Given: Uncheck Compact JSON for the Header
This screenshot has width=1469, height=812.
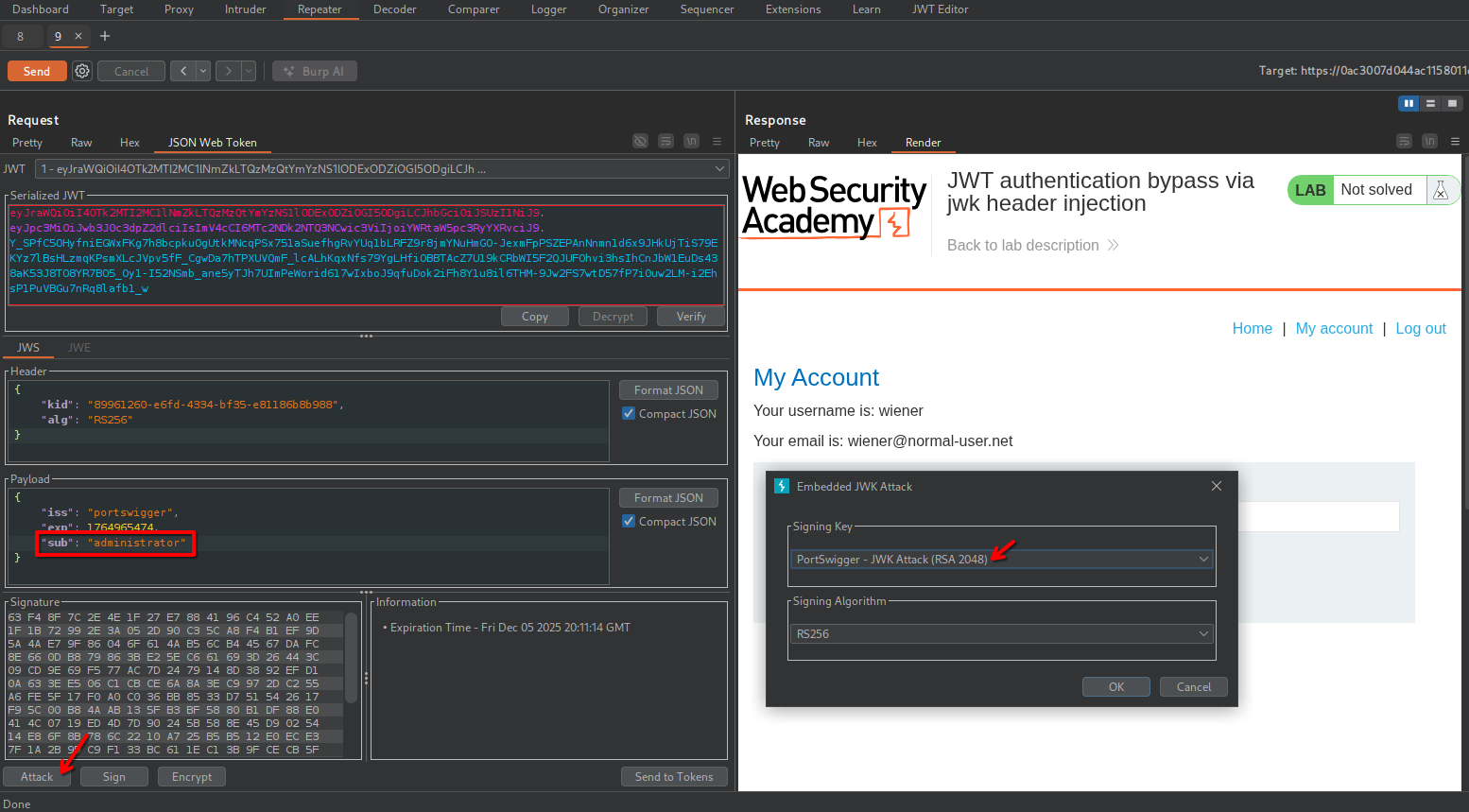Looking at the screenshot, I should (x=629, y=414).
